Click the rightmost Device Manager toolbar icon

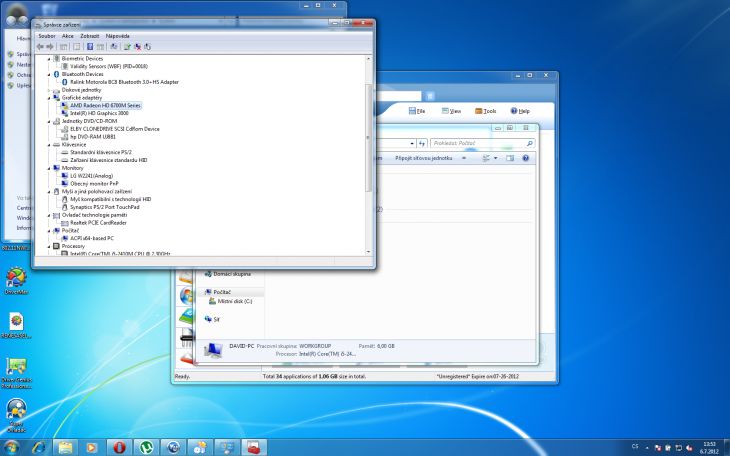[x=148, y=47]
